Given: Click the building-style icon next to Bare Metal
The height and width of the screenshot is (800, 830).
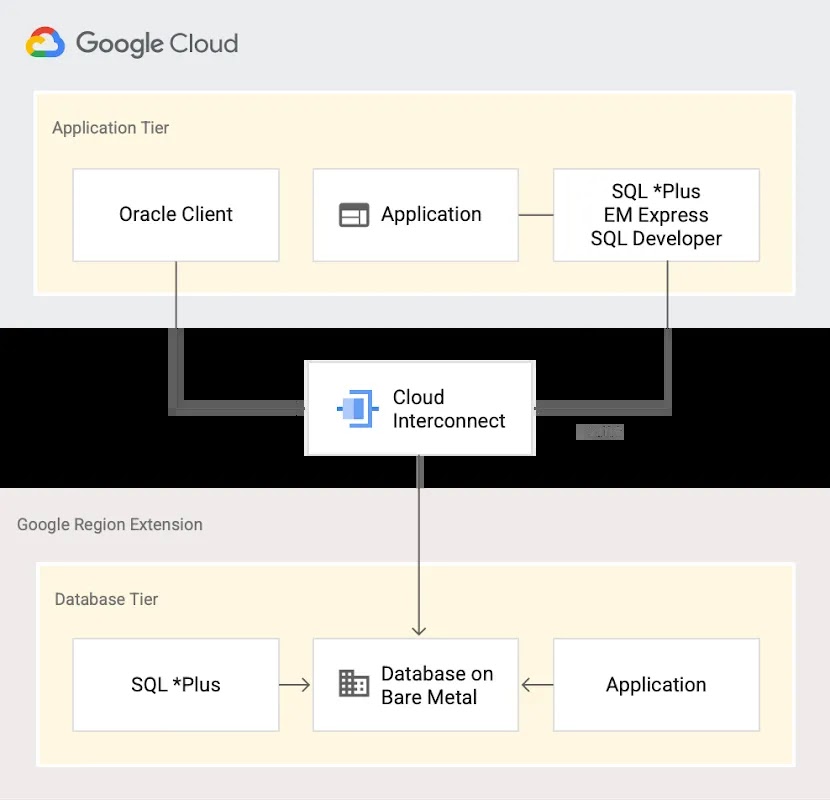Looking at the screenshot, I should tap(352, 684).
